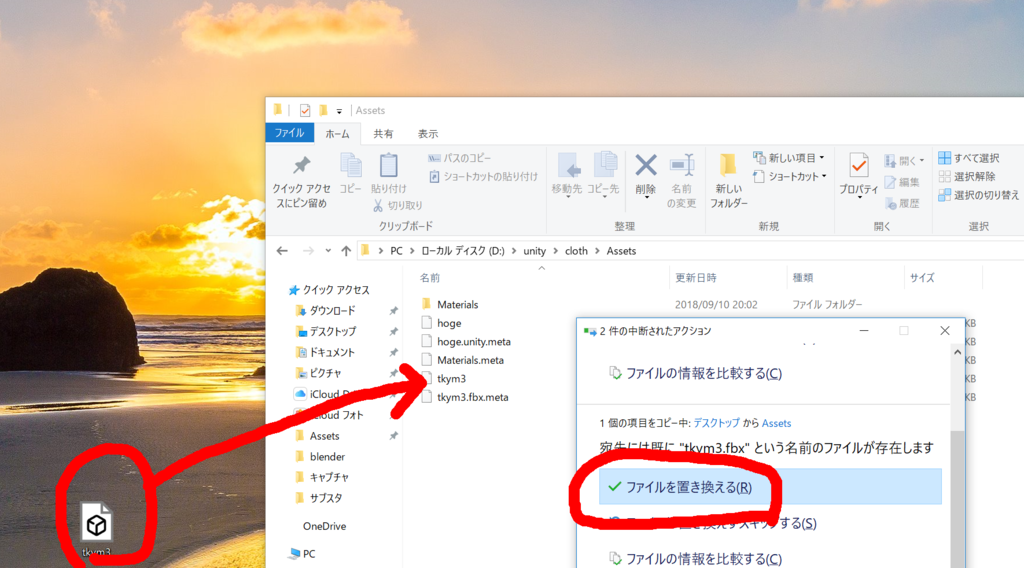Pin to Quick Access ribbon button
1024x568 pixels.
(301, 181)
